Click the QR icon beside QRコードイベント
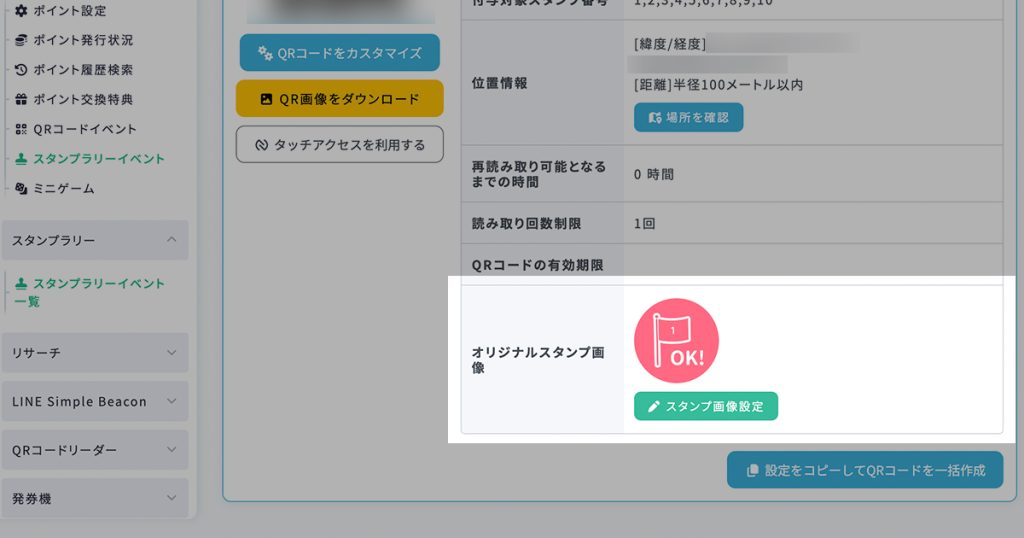This screenshot has height=538, width=1024. point(21,130)
